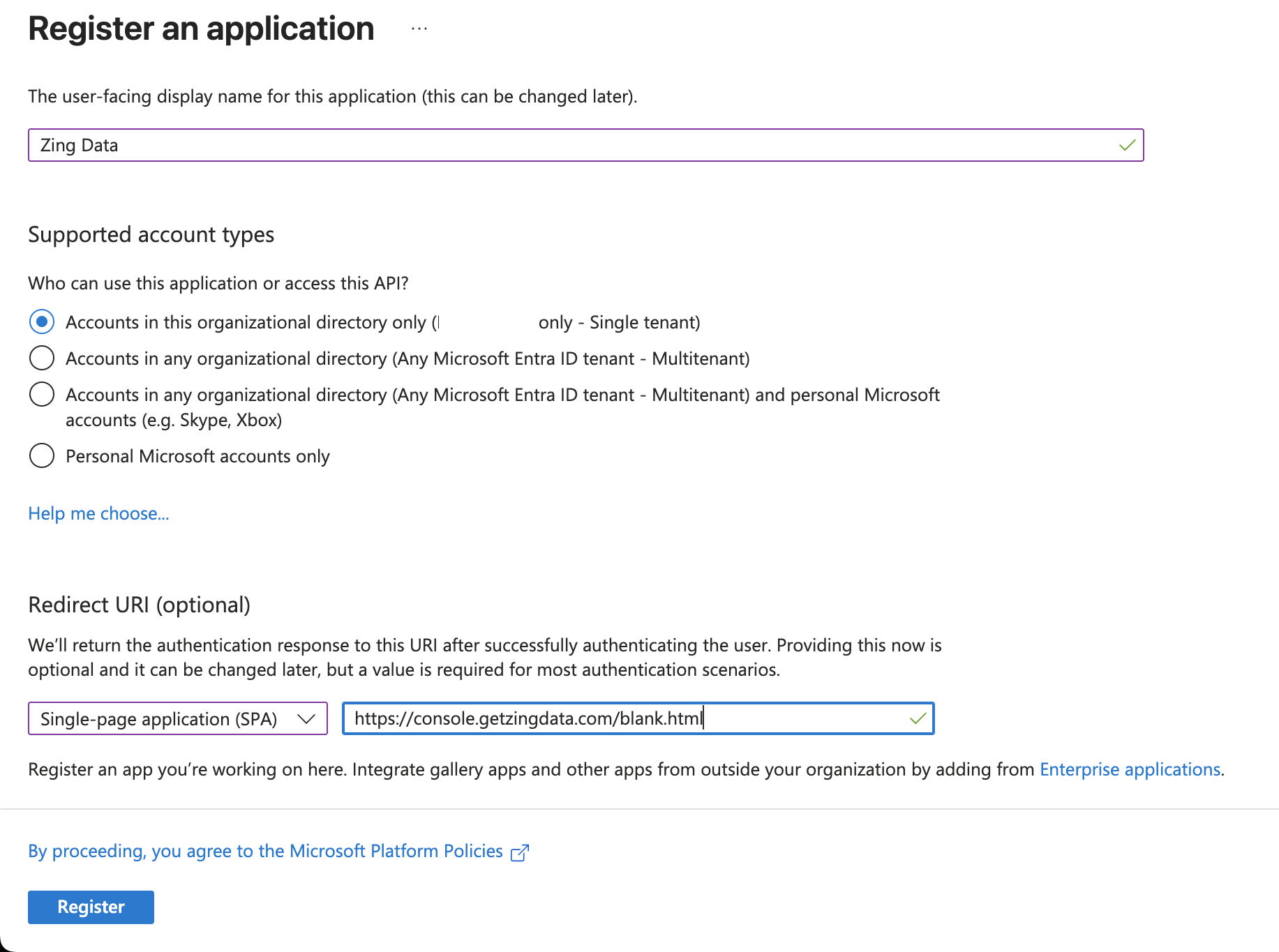Click the 'Who can use this application' question

(x=218, y=283)
